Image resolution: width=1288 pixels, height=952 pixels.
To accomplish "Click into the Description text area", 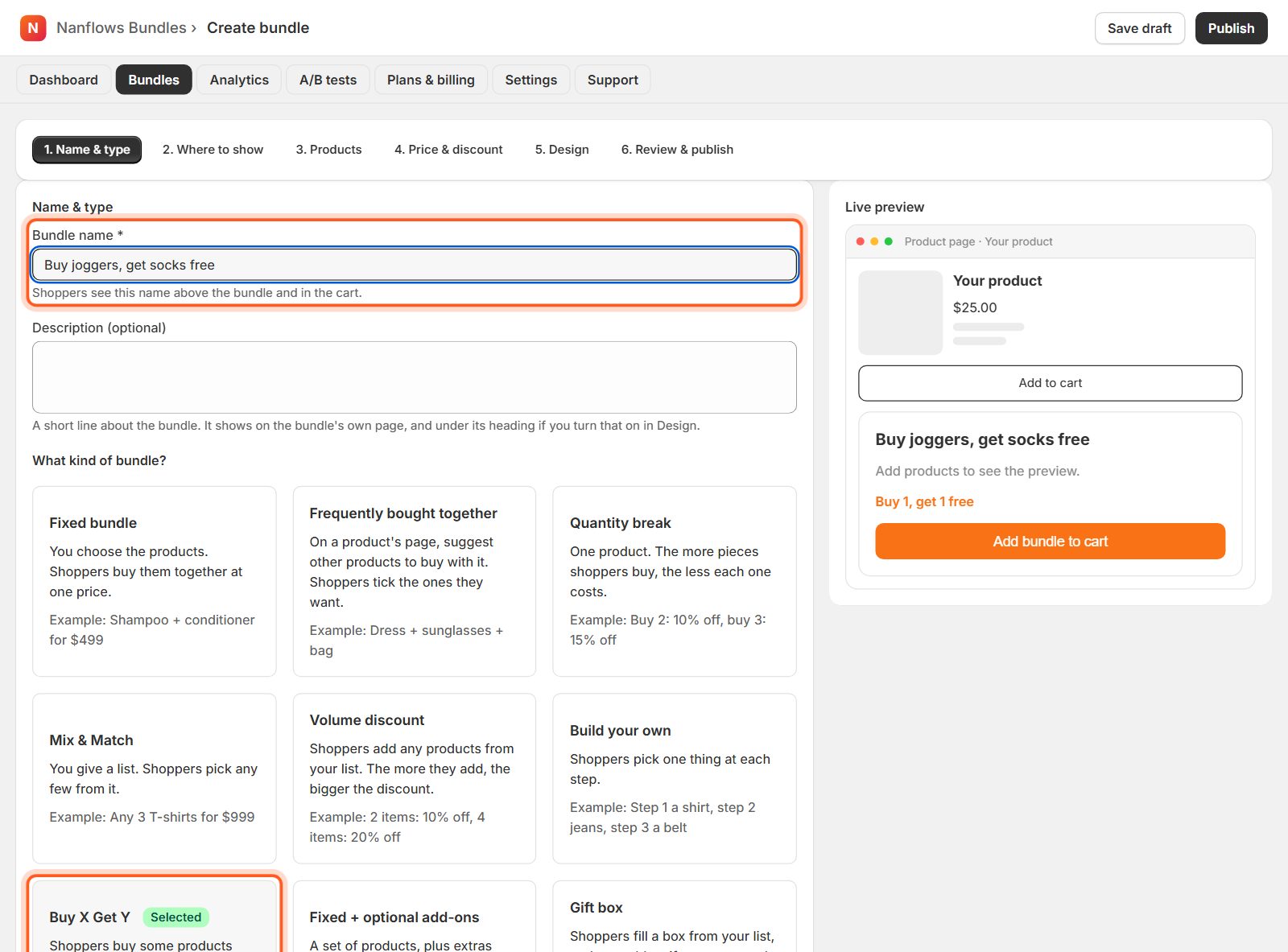I will coord(415,377).
